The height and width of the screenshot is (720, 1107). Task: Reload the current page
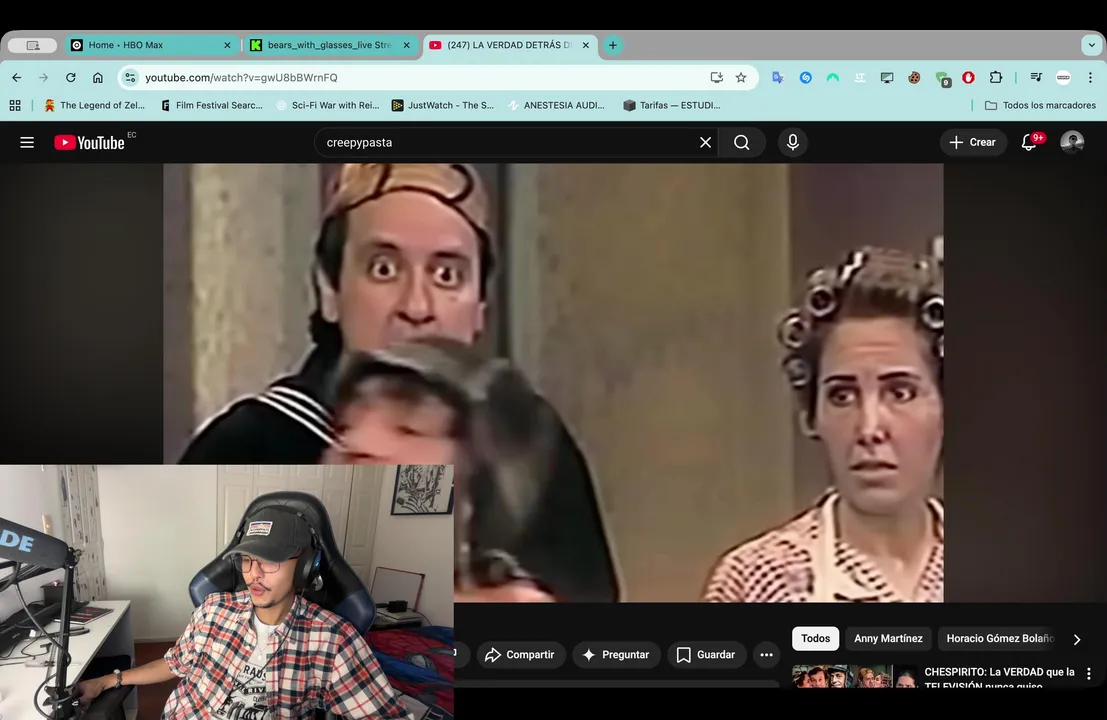(x=71, y=78)
